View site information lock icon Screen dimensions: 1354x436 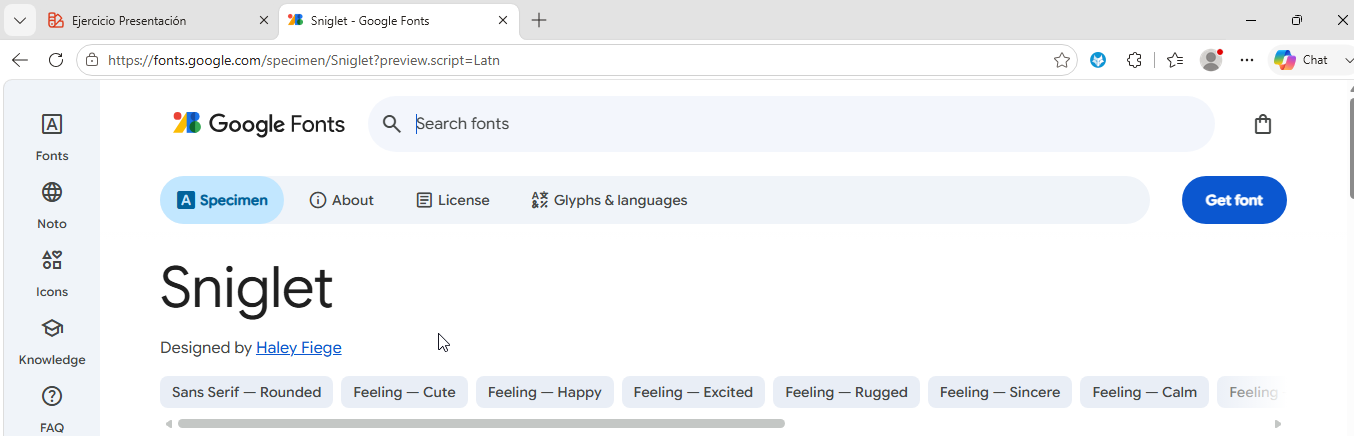click(92, 60)
